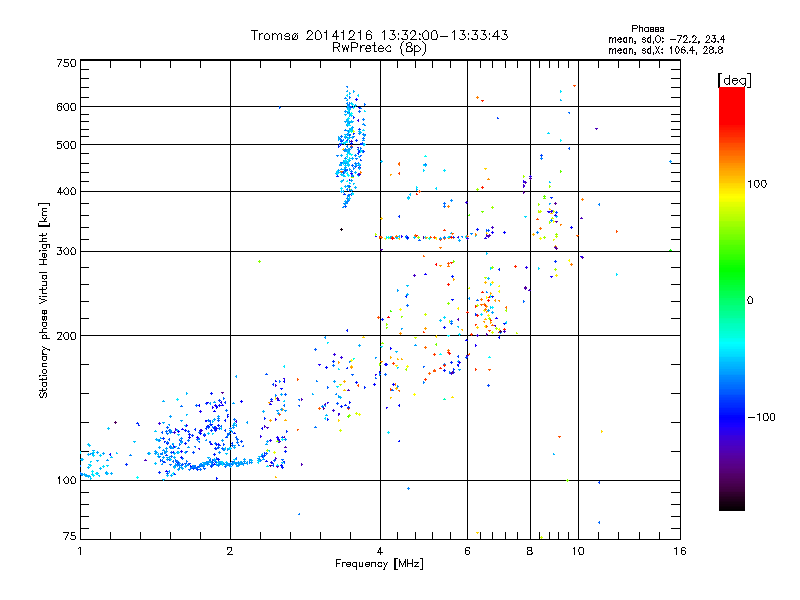Screen dimensions: 800x600
Task: Click the x-axis tick label '10'
Action: (x=578, y=551)
